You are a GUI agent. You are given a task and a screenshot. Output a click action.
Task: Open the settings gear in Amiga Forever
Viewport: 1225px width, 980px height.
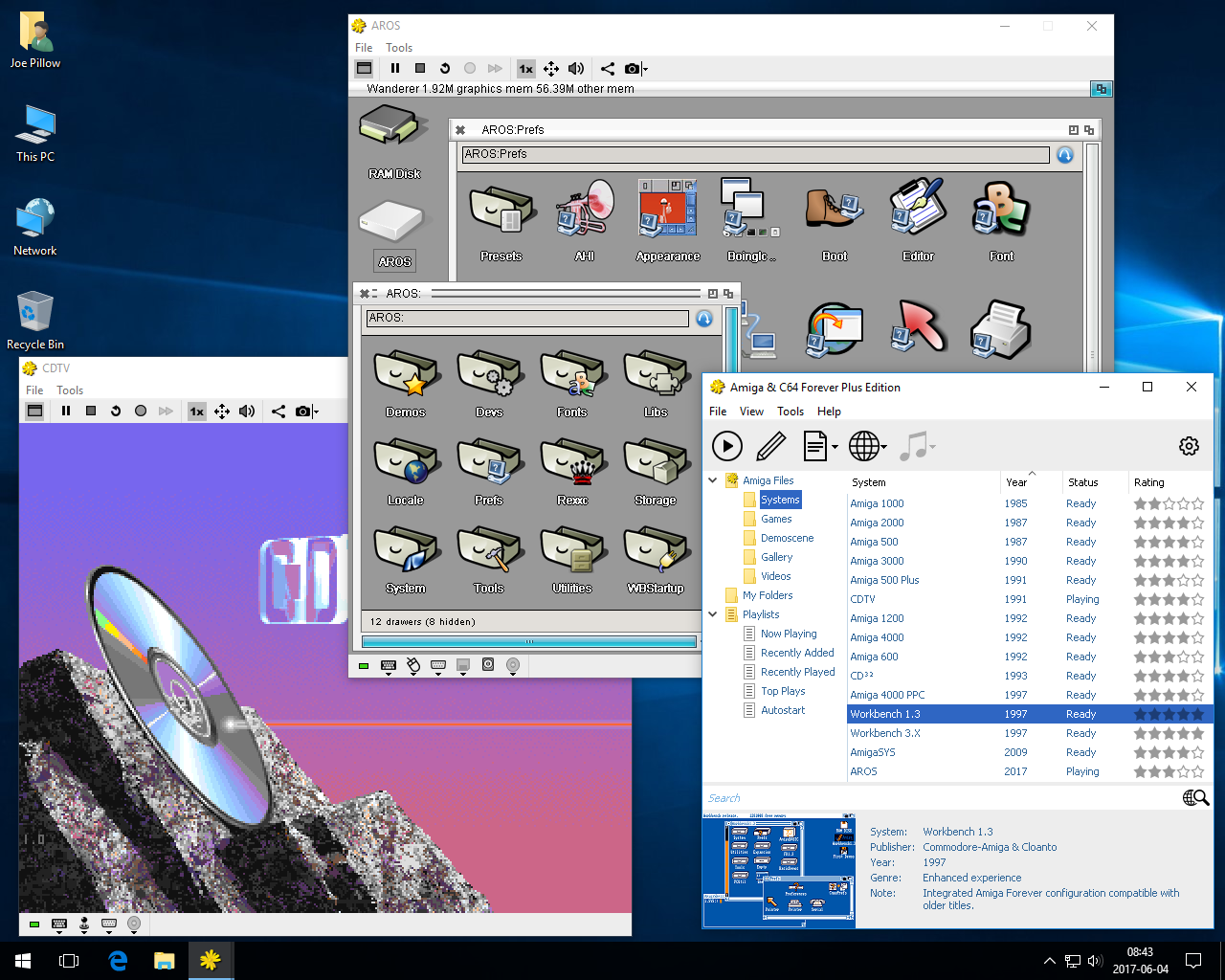point(1189,446)
